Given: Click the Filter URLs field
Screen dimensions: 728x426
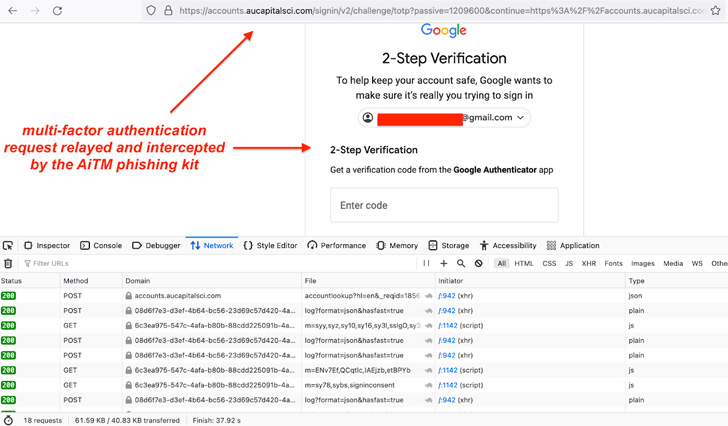Looking at the screenshot, I should pos(218,264).
